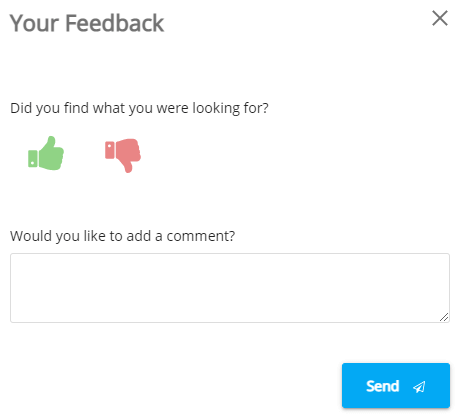Click the green thumbs up icon

point(46,154)
